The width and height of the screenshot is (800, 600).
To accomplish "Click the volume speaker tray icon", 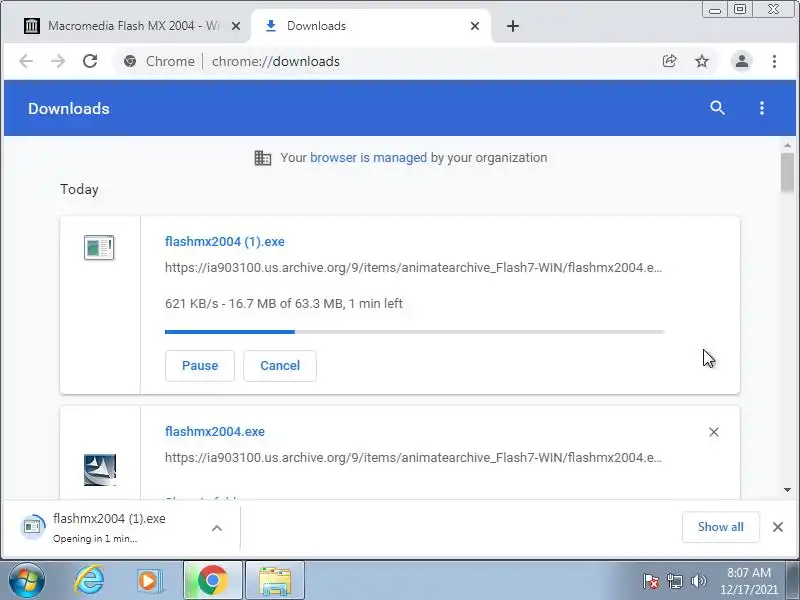I will pos(698,581).
